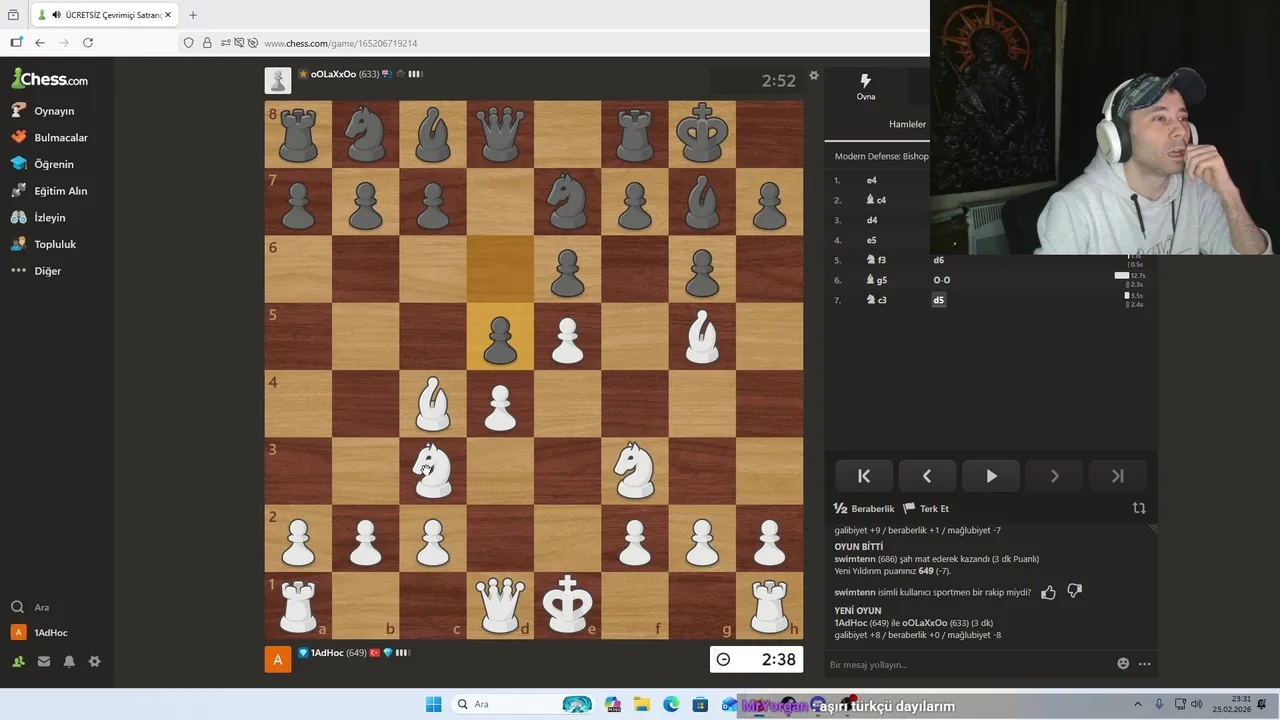Give thumbs up for swimtenn sportsmanship

[x=1048, y=592]
